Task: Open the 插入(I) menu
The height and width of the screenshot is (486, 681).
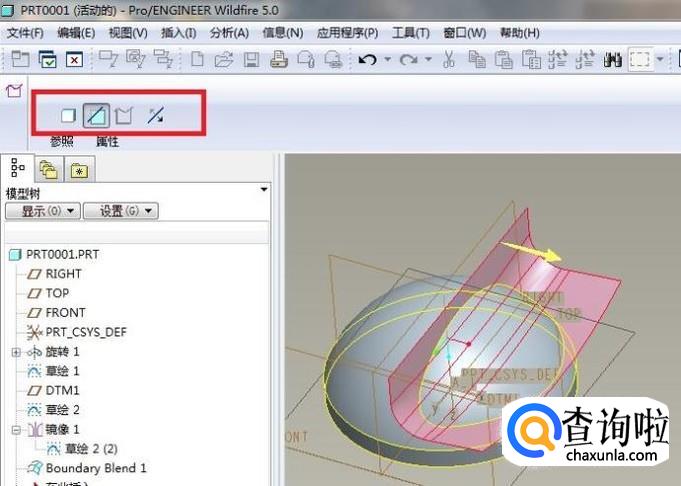Action: click(179, 33)
